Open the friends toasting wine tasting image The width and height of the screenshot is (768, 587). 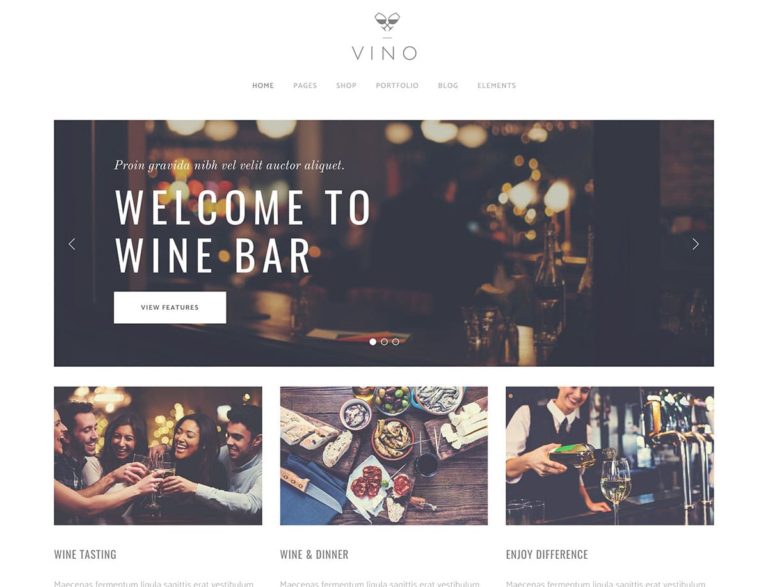(x=158, y=456)
